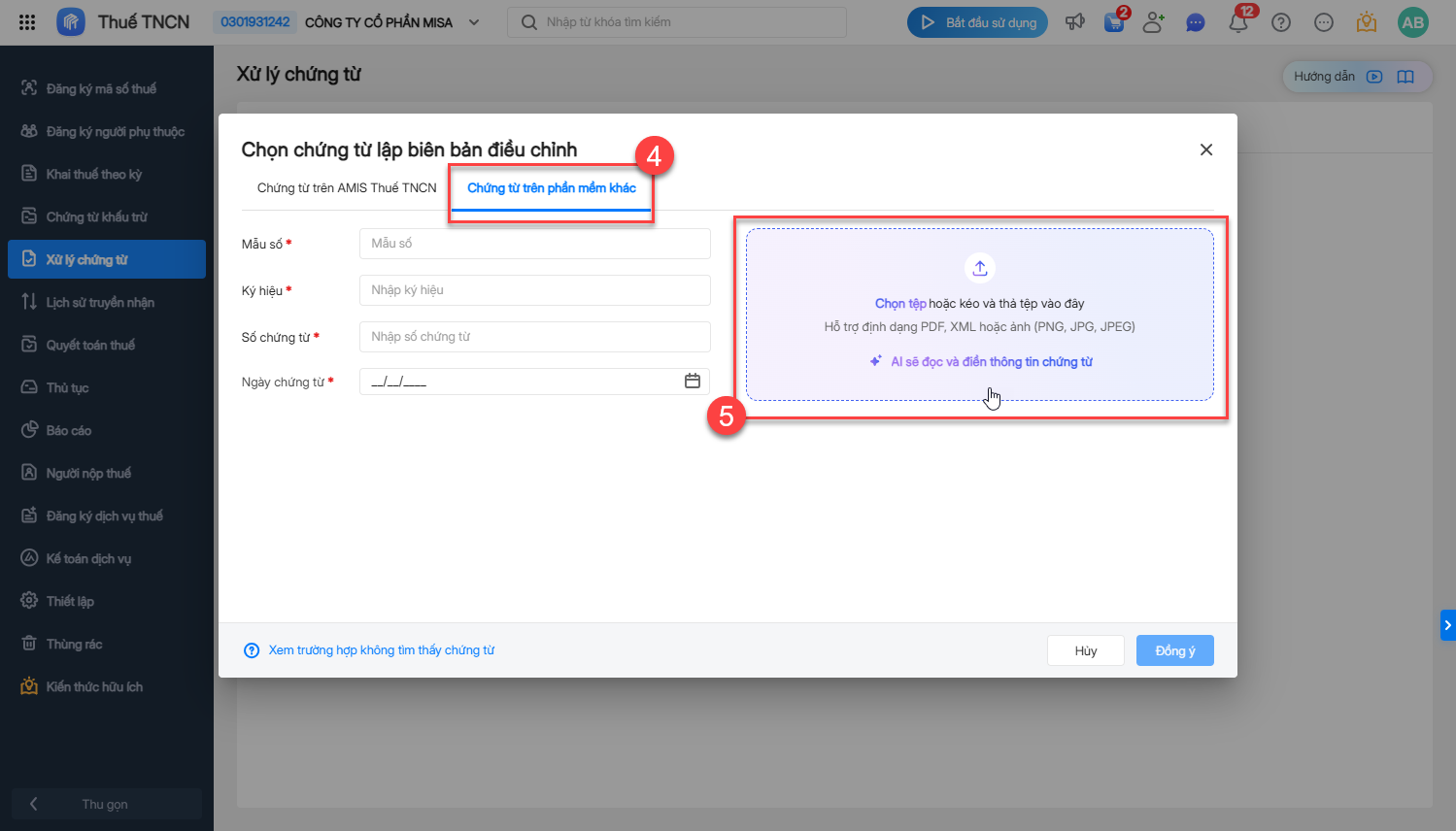The width and height of the screenshot is (1456, 831).
Task: Click the add user icon
Action: (1154, 22)
